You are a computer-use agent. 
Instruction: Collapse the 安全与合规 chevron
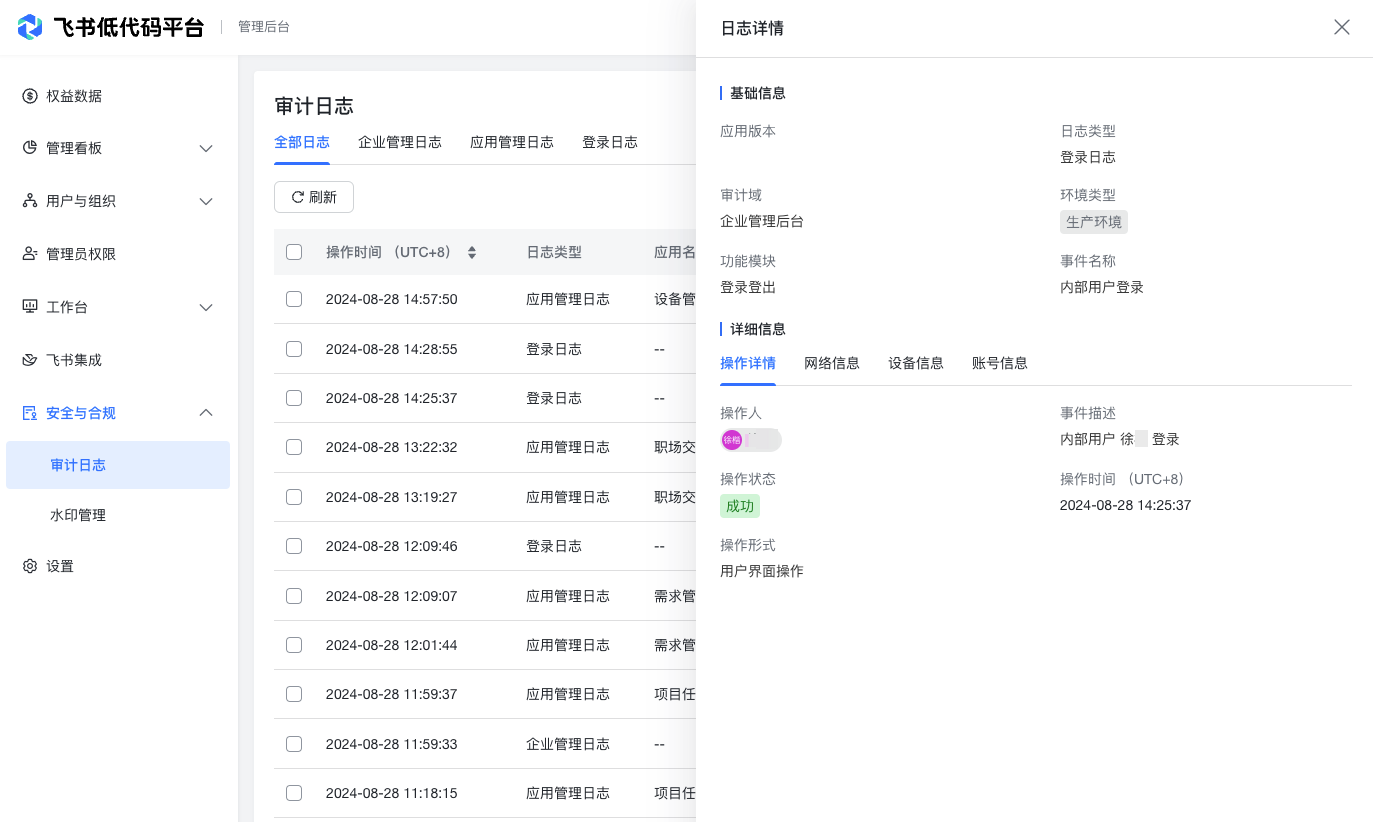pyautogui.click(x=206, y=413)
